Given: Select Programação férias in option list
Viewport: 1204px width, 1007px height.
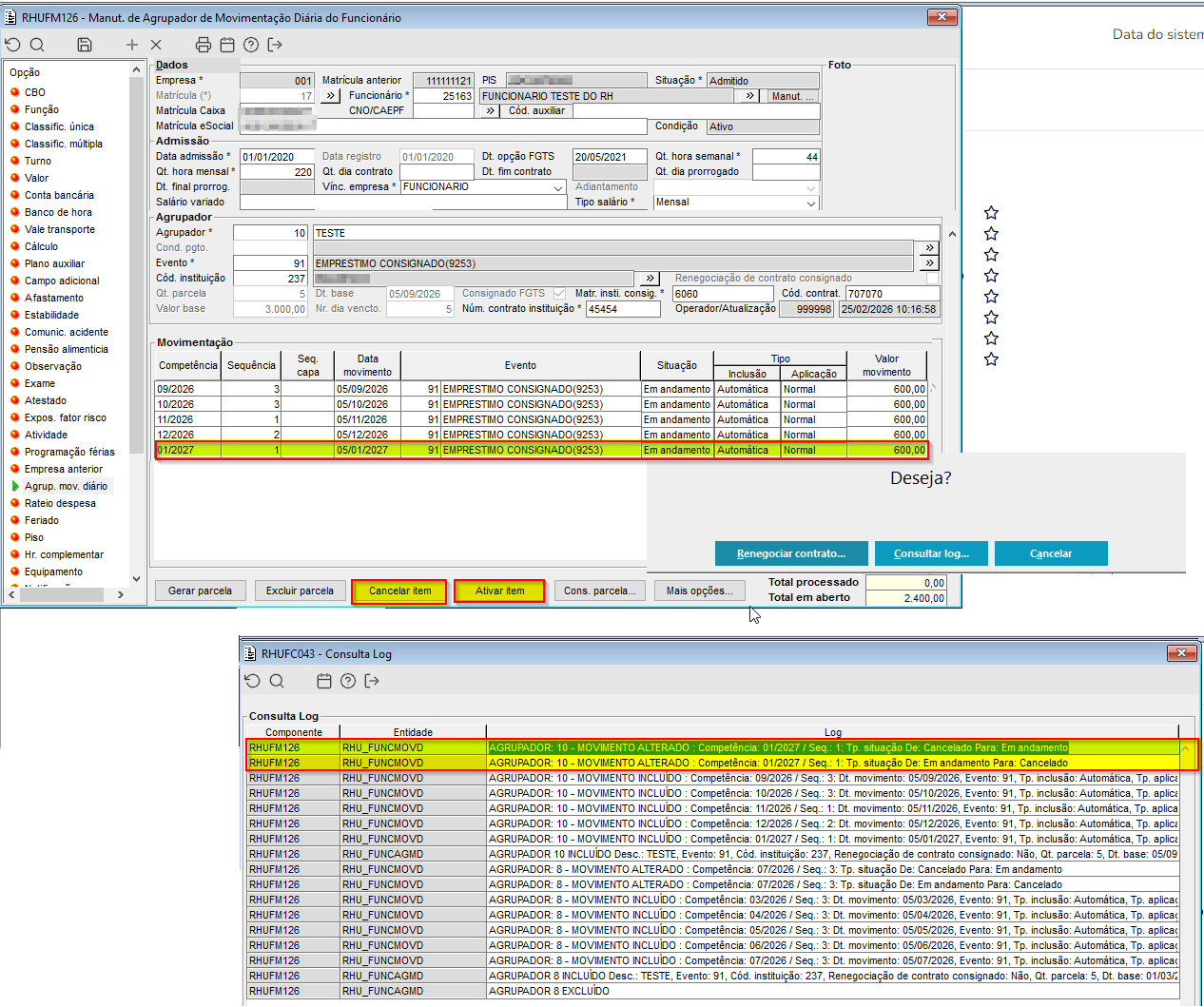Looking at the screenshot, I should (69, 452).
